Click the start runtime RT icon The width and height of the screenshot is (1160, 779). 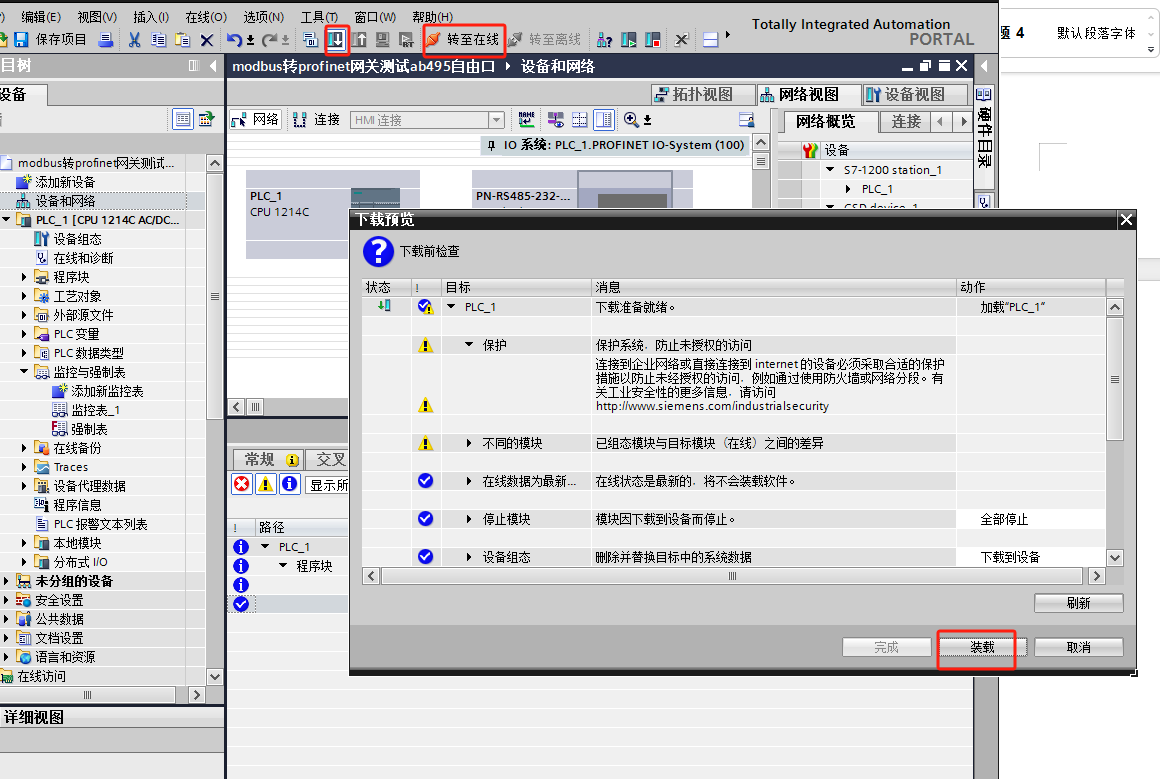click(406, 39)
